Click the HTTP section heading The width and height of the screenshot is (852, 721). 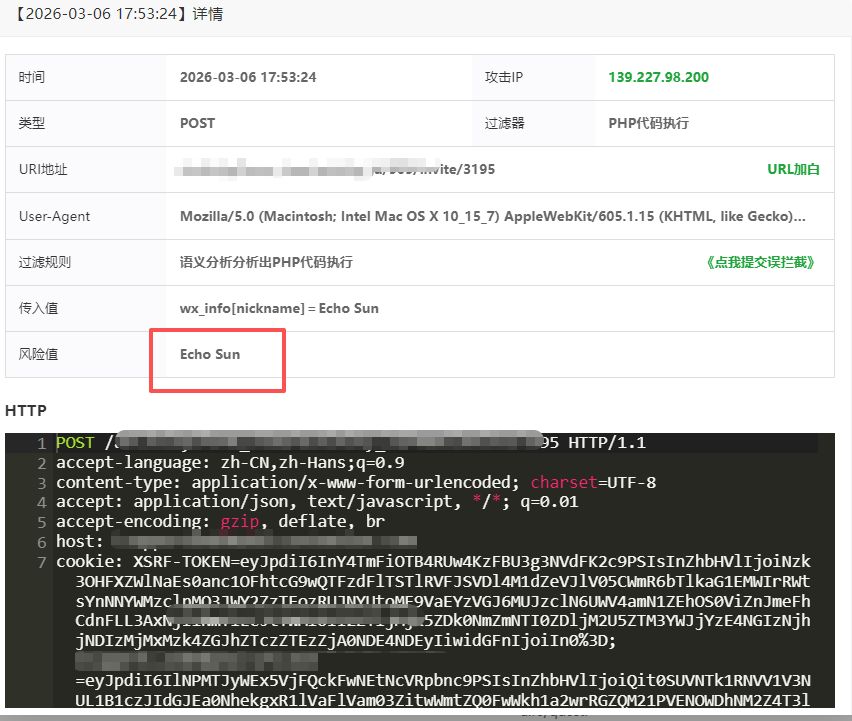point(26,411)
